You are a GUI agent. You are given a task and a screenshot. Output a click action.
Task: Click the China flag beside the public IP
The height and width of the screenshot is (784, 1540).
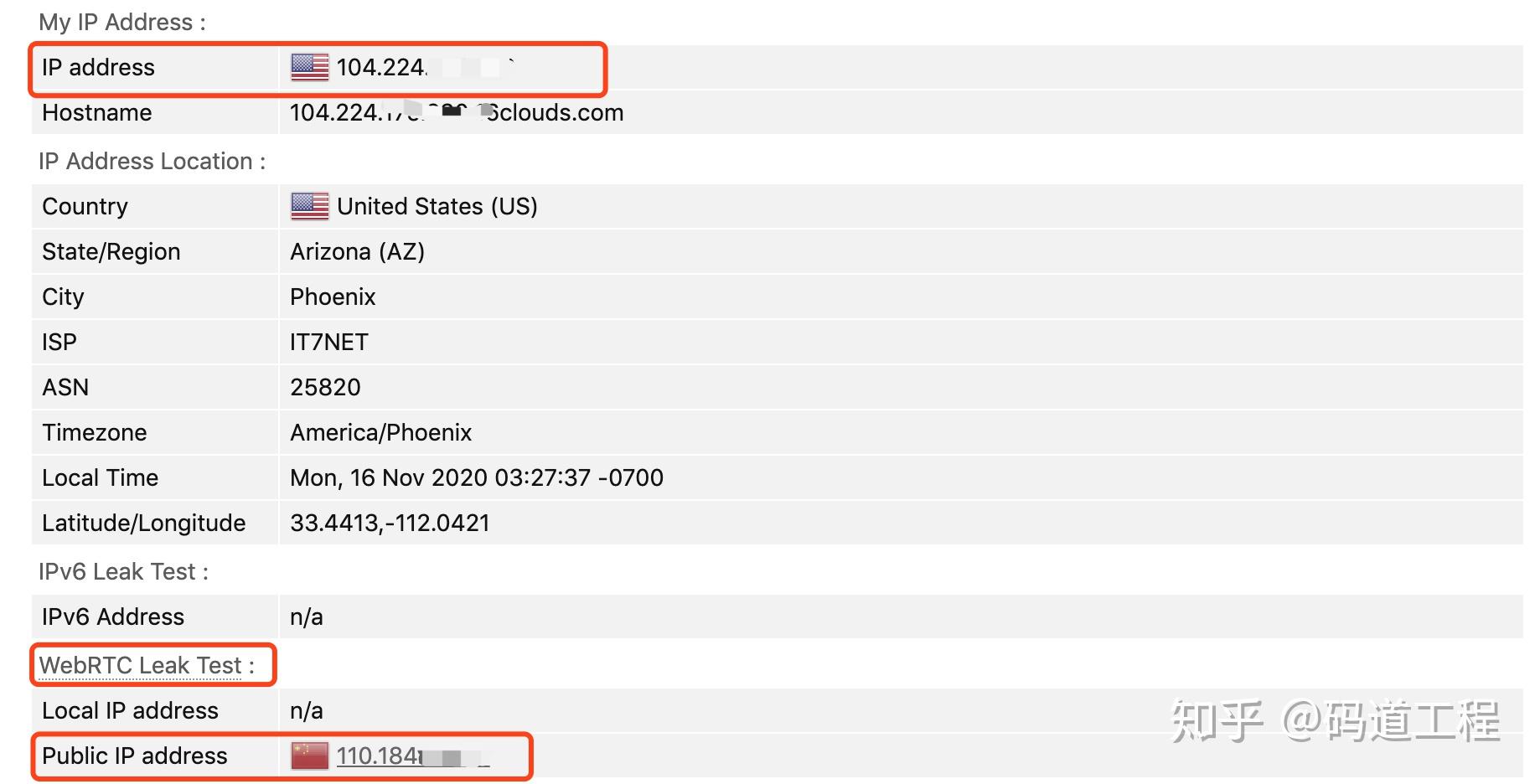pos(309,756)
